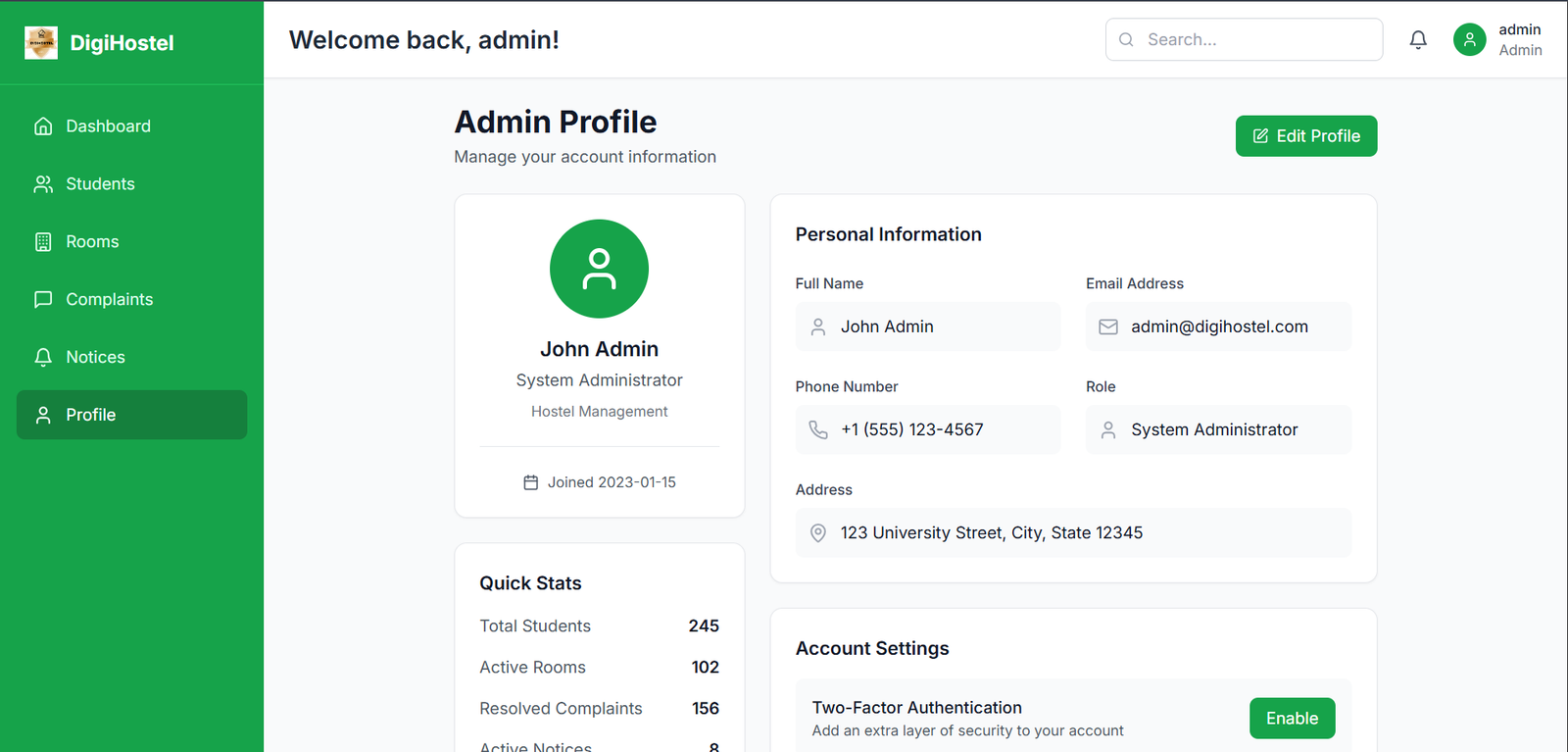Click the Complaints chat bubble icon

pyautogui.click(x=43, y=300)
